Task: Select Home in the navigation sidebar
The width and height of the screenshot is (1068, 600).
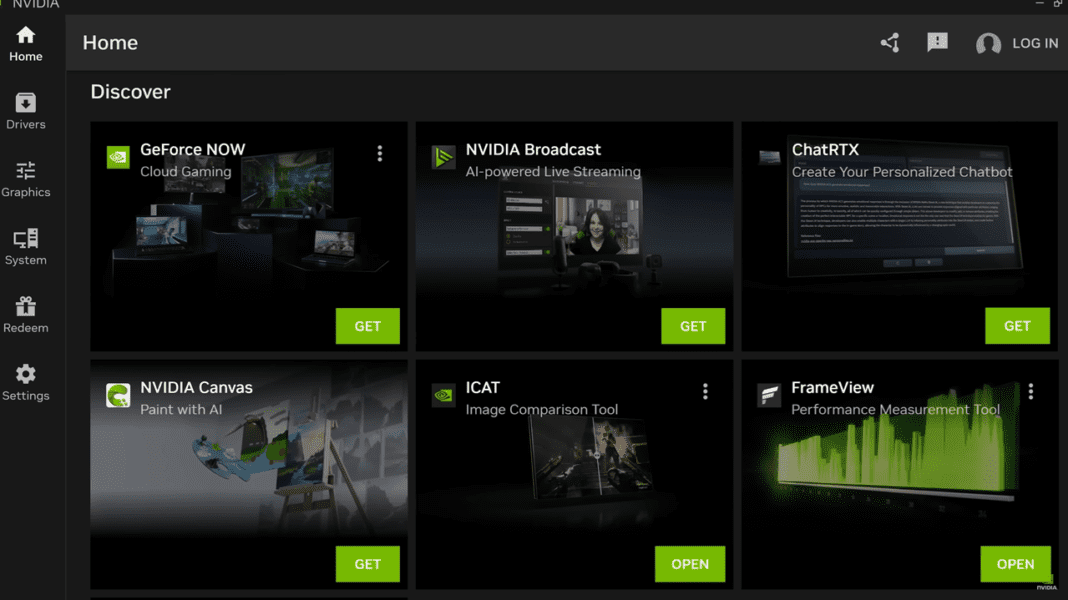Action: point(25,42)
